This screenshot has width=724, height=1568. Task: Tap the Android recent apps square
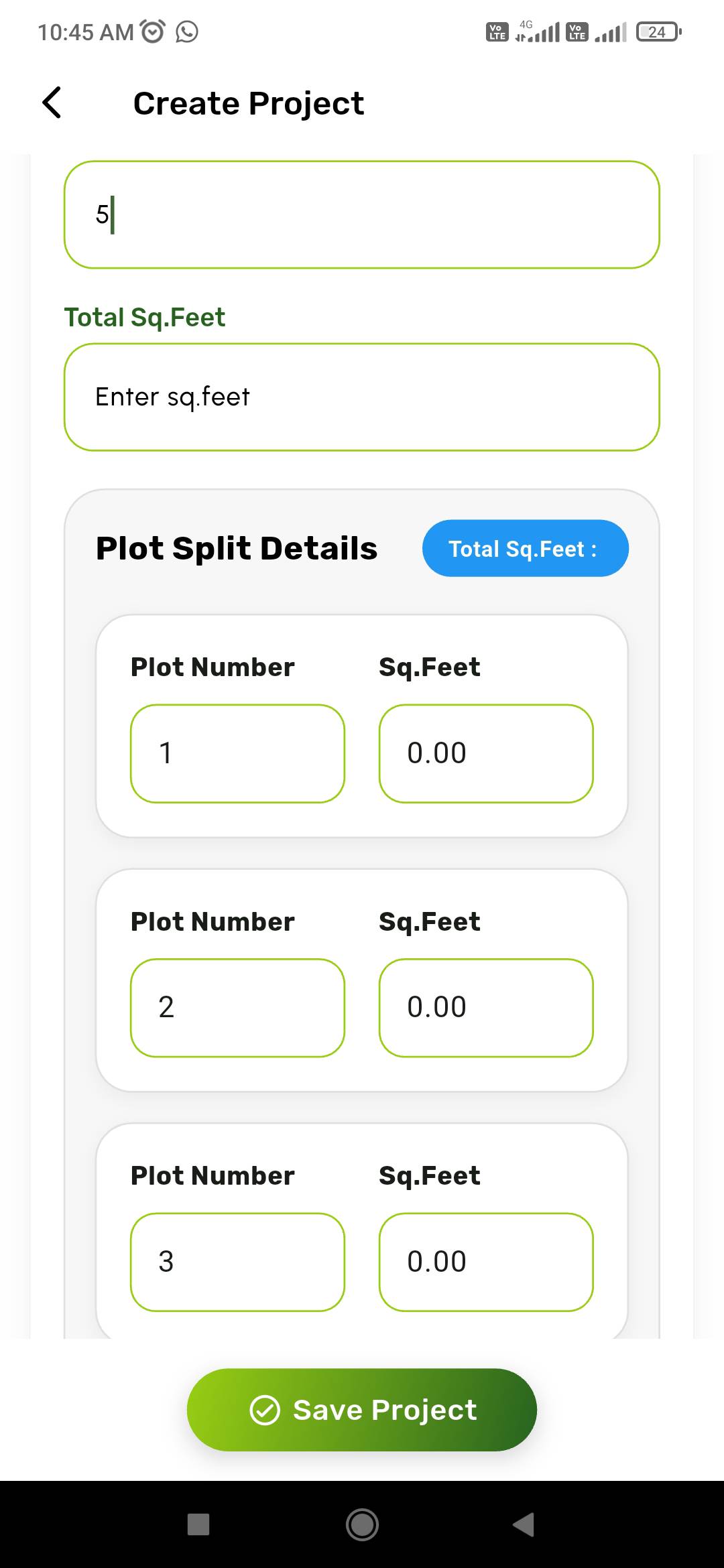[198, 1524]
